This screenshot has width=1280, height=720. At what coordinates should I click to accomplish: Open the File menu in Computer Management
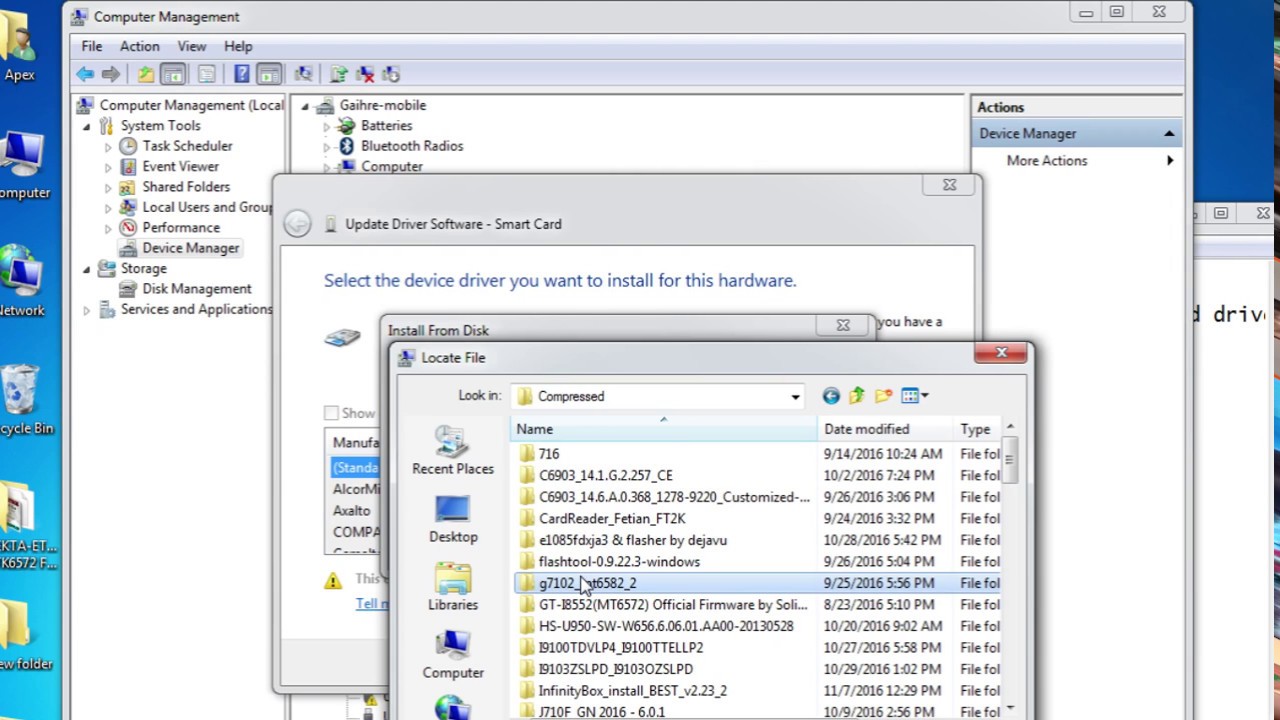pyautogui.click(x=92, y=46)
